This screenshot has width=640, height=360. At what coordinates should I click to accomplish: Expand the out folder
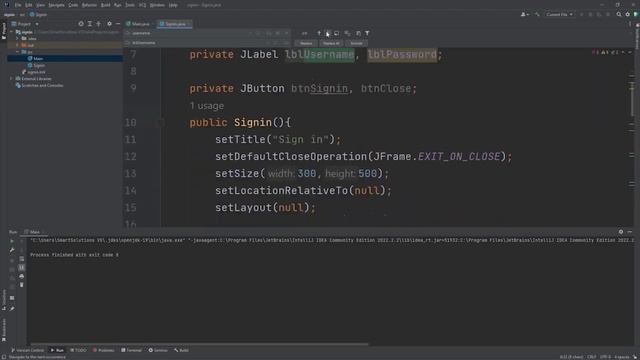click(x=17, y=45)
